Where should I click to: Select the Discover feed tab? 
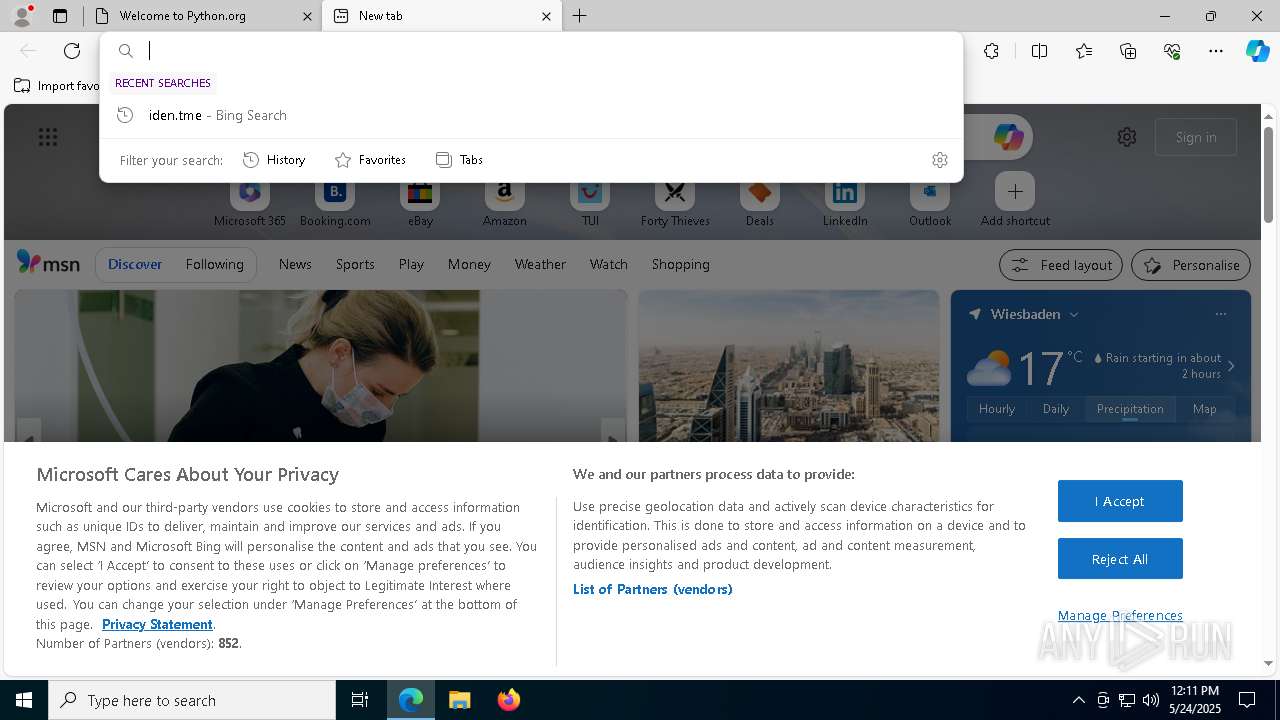pyautogui.click(x=135, y=264)
